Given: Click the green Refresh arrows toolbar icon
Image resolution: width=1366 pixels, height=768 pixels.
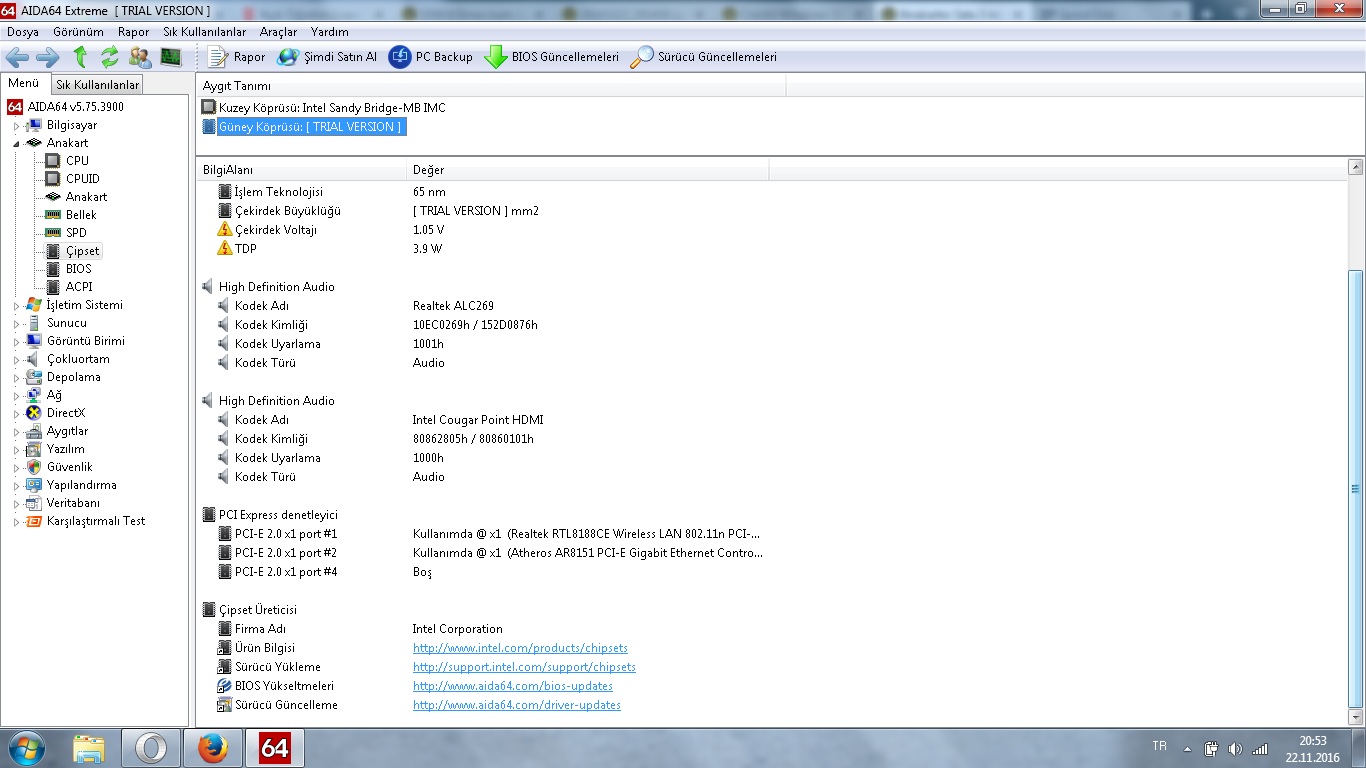Looking at the screenshot, I should coord(109,57).
